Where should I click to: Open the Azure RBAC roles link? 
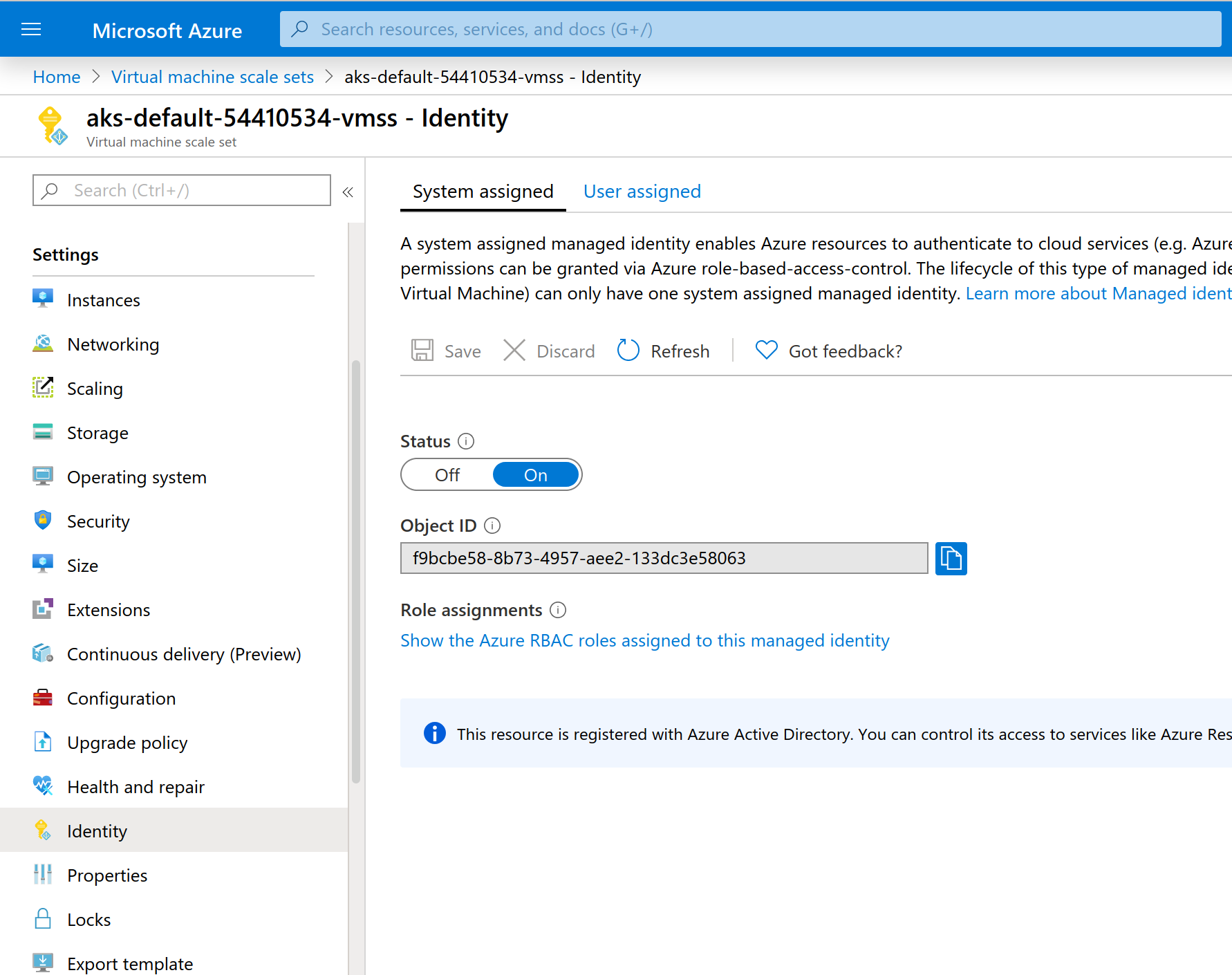644,640
